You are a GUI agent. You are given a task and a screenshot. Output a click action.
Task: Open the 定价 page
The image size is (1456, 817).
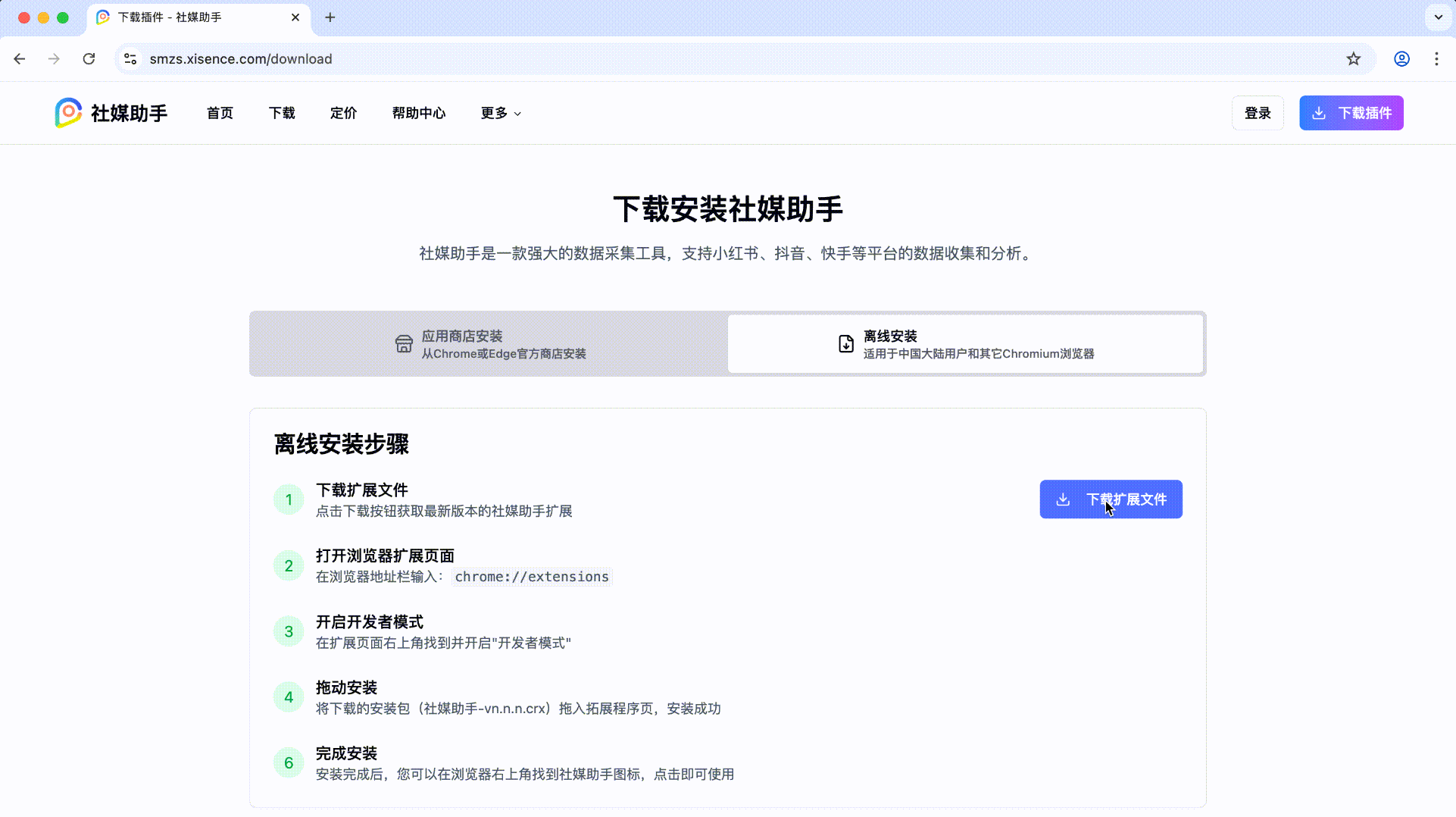(x=343, y=113)
